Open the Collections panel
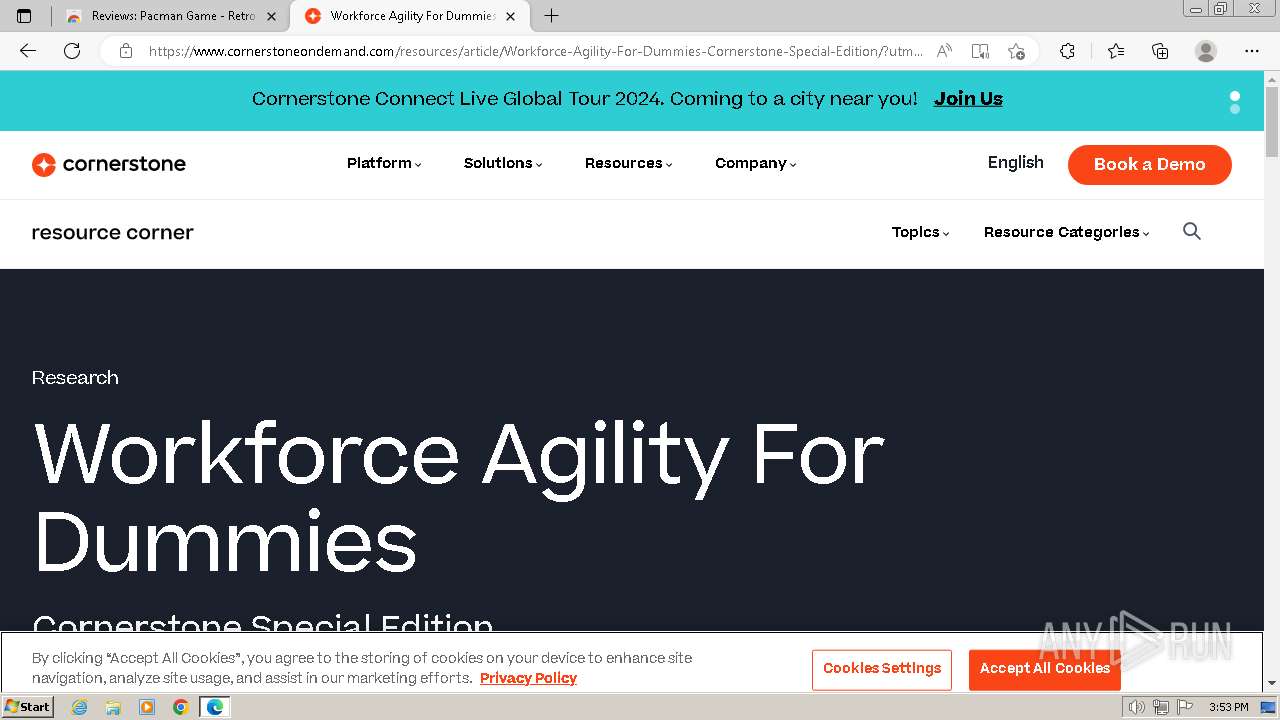The image size is (1280, 720). [1160, 51]
